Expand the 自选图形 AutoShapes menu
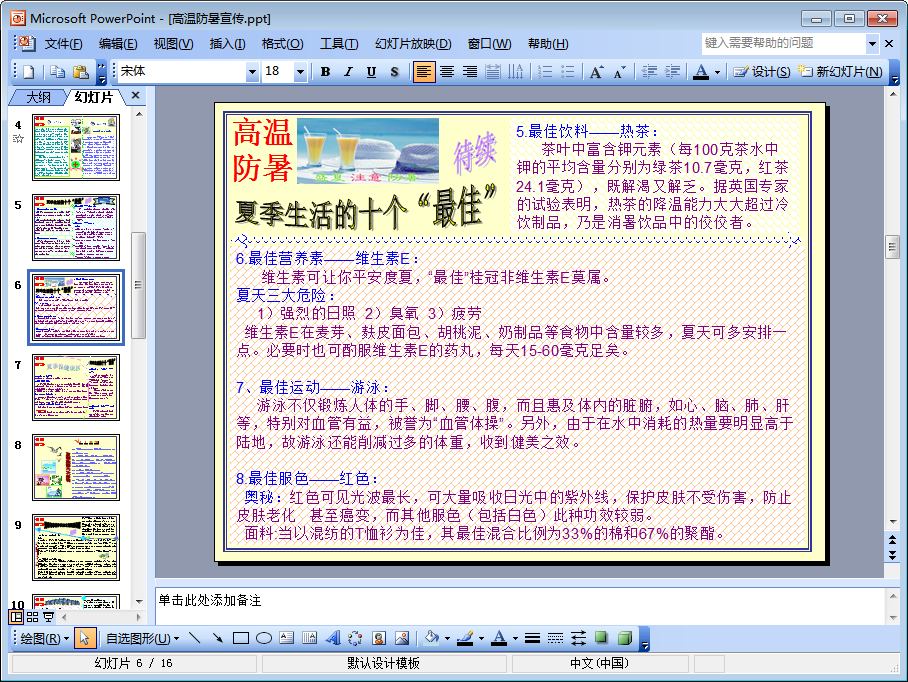The width and height of the screenshot is (908, 682). pos(143,638)
